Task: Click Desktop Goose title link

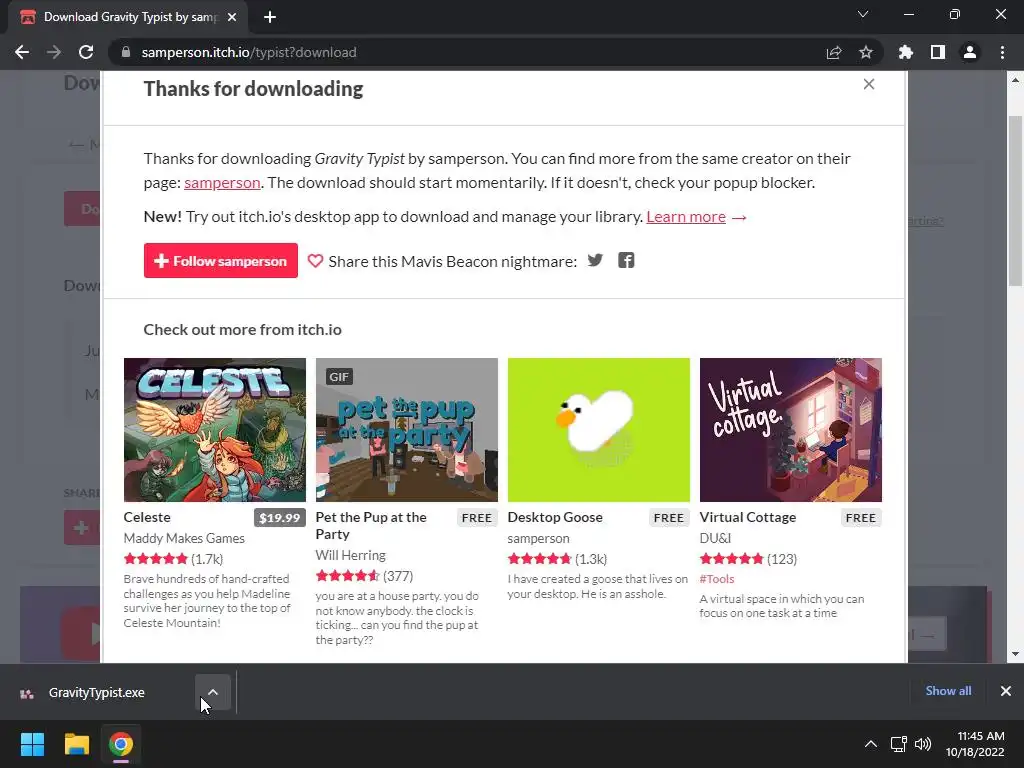Action: [x=555, y=517]
